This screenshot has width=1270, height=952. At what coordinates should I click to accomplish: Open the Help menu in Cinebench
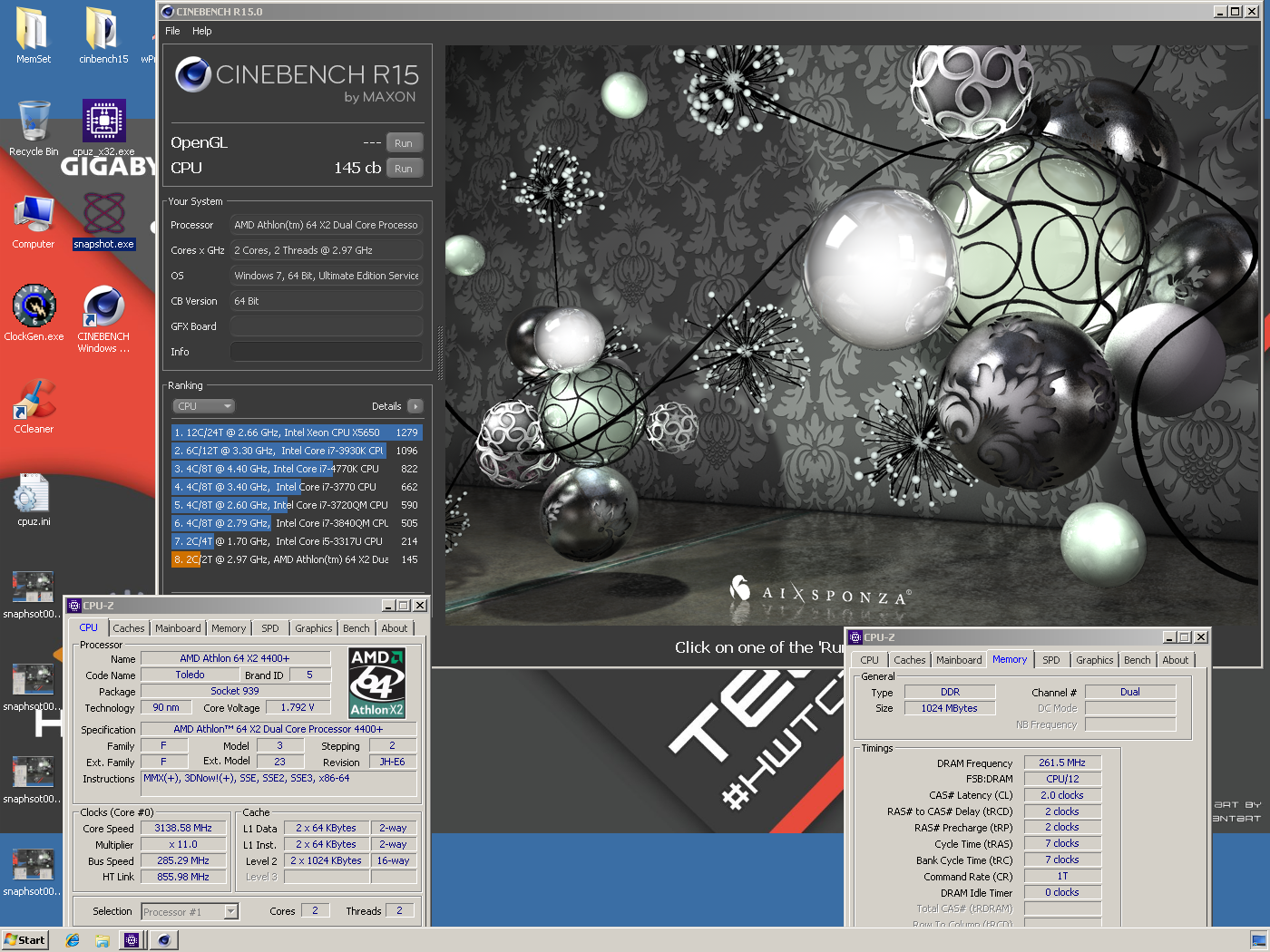pos(202,31)
